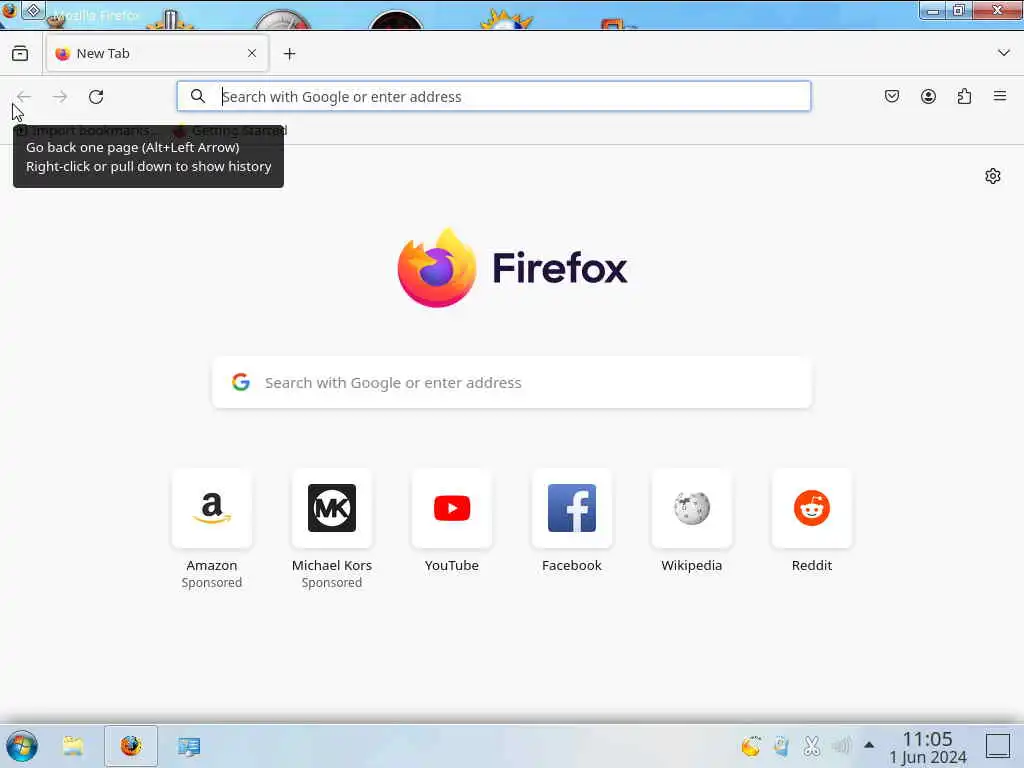Open the Start menu orb
Screen dimensions: 1024x768
[x=22, y=746]
